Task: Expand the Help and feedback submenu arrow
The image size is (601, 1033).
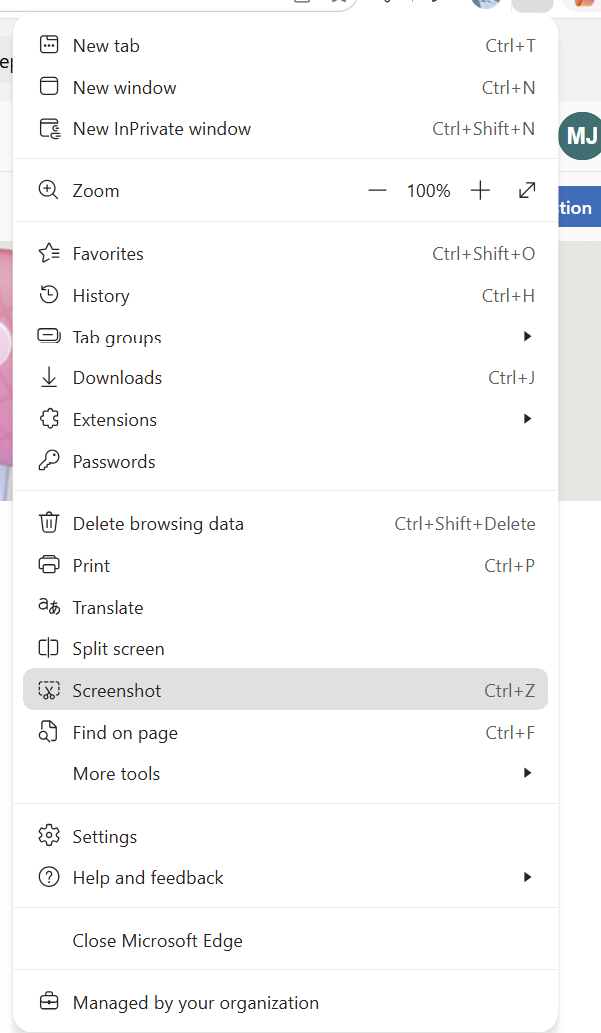Action: pyautogui.click(x=527, y=877)
